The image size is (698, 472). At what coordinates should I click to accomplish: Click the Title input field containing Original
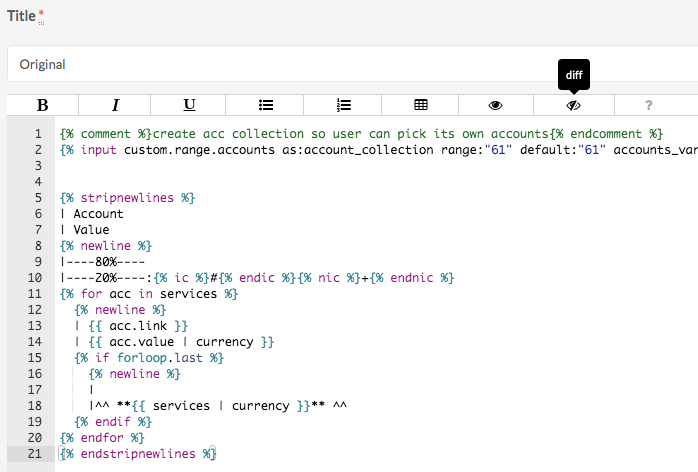353,64
